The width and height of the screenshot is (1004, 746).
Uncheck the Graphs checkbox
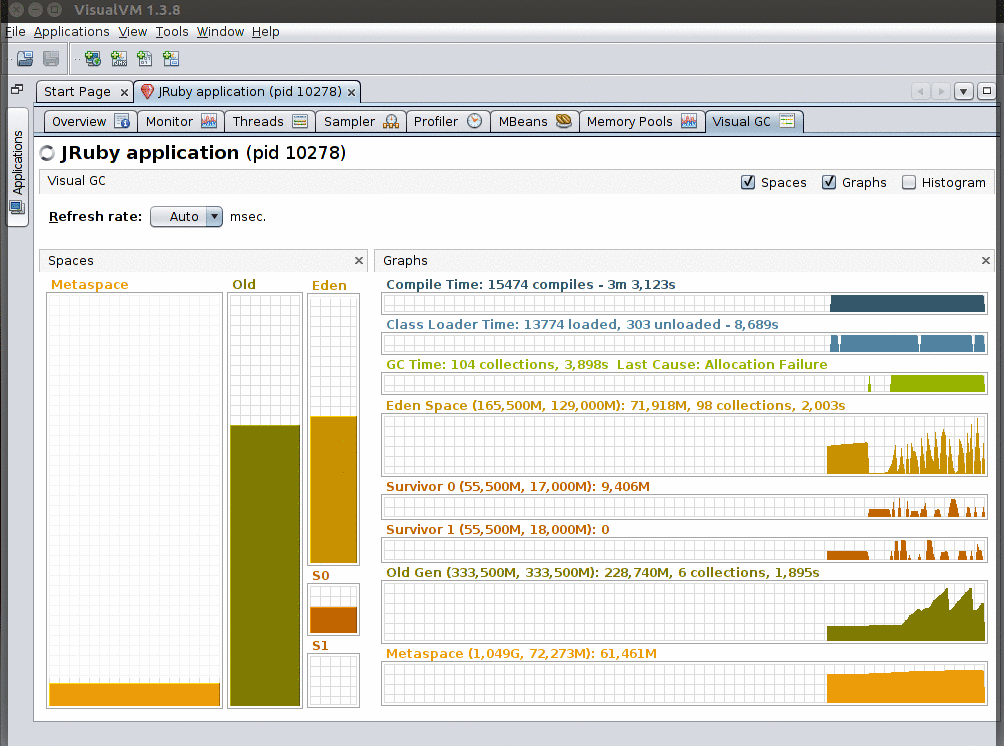click(x=829, y=182)
